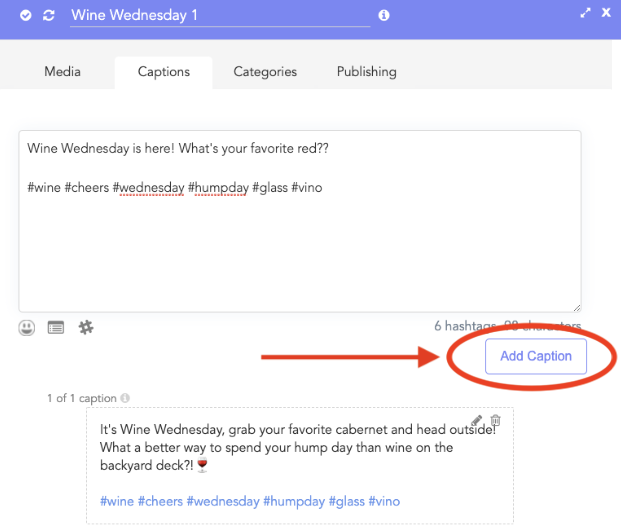The image size is (621, 532).
Task: Select the Captions tab
Action: click(164, 72)
